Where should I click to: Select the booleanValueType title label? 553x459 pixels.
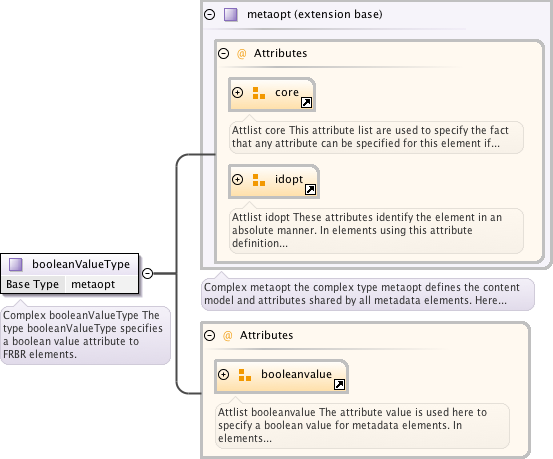pyautogui.click(x=81, y=264)
